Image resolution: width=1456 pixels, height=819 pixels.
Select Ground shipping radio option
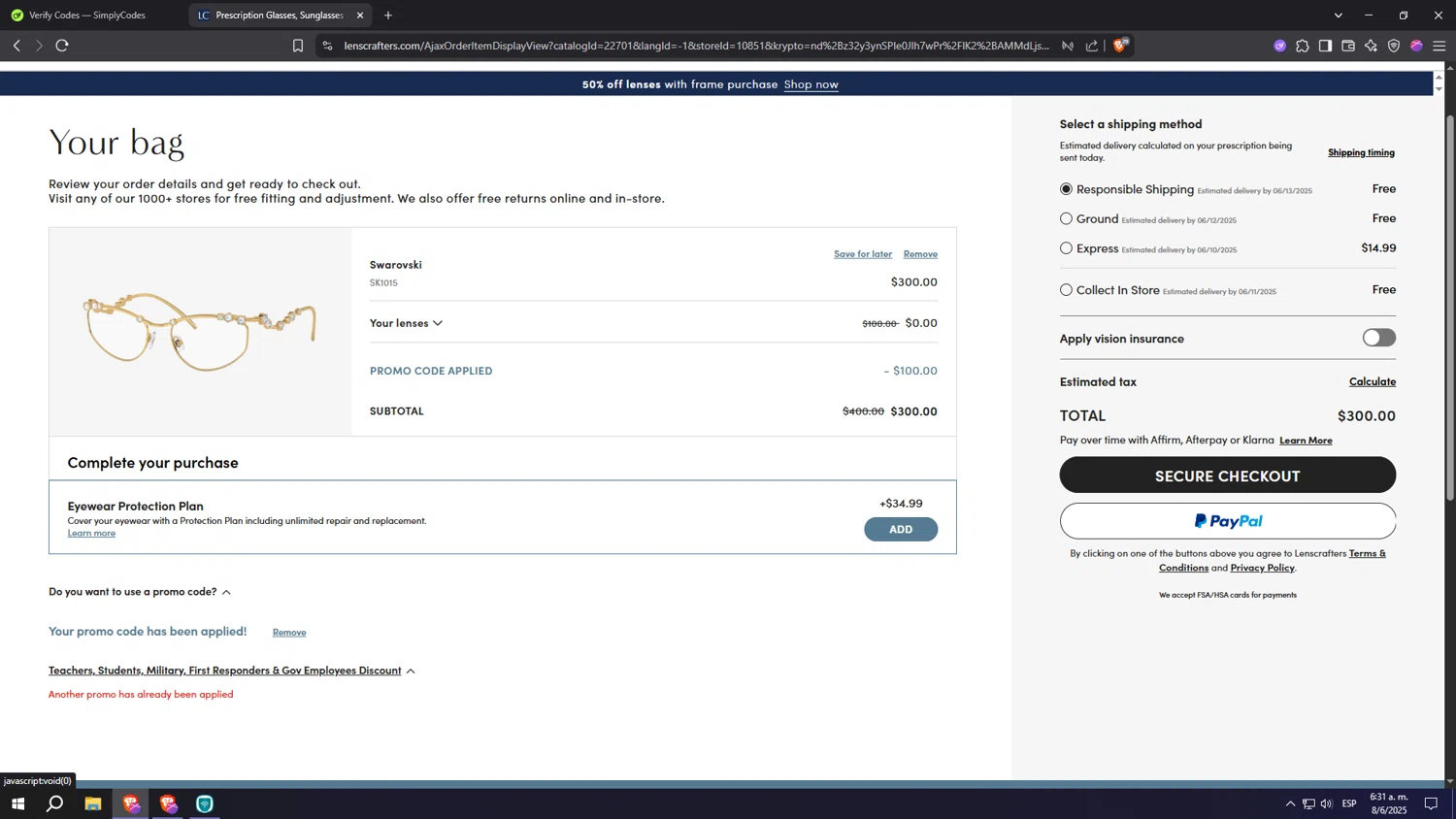point(1066,219)
